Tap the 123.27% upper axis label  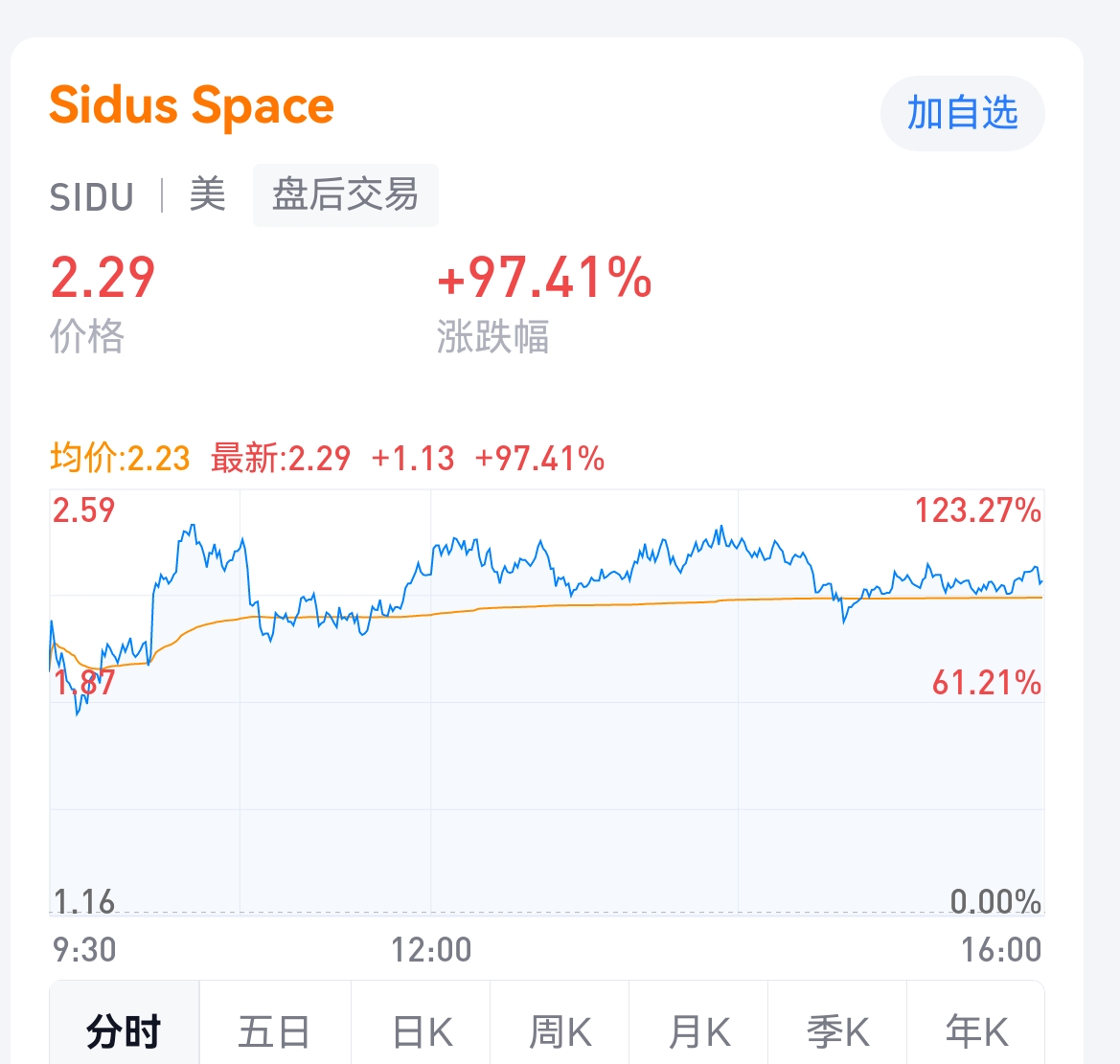point(977,510)
